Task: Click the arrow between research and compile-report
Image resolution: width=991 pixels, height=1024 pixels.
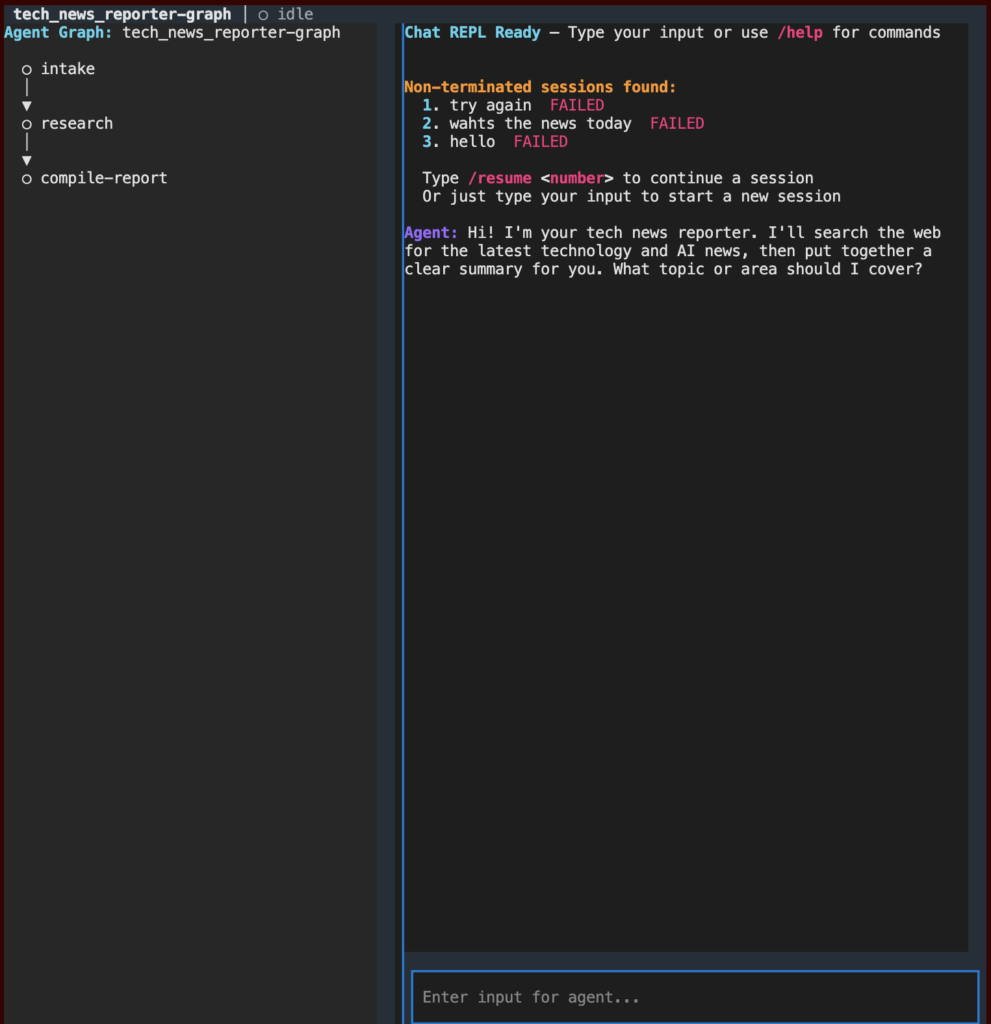Action: pyautogui.click(x=27, y=160)
